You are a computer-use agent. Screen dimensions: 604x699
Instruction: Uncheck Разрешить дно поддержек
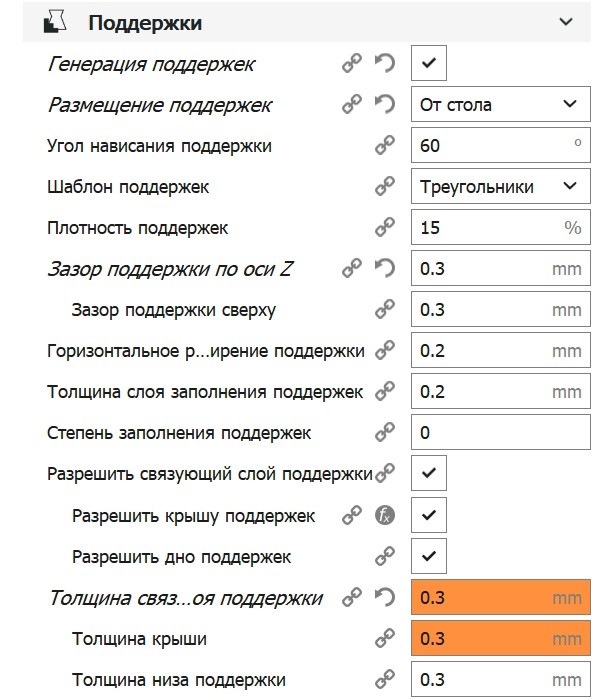click(428, 557)
